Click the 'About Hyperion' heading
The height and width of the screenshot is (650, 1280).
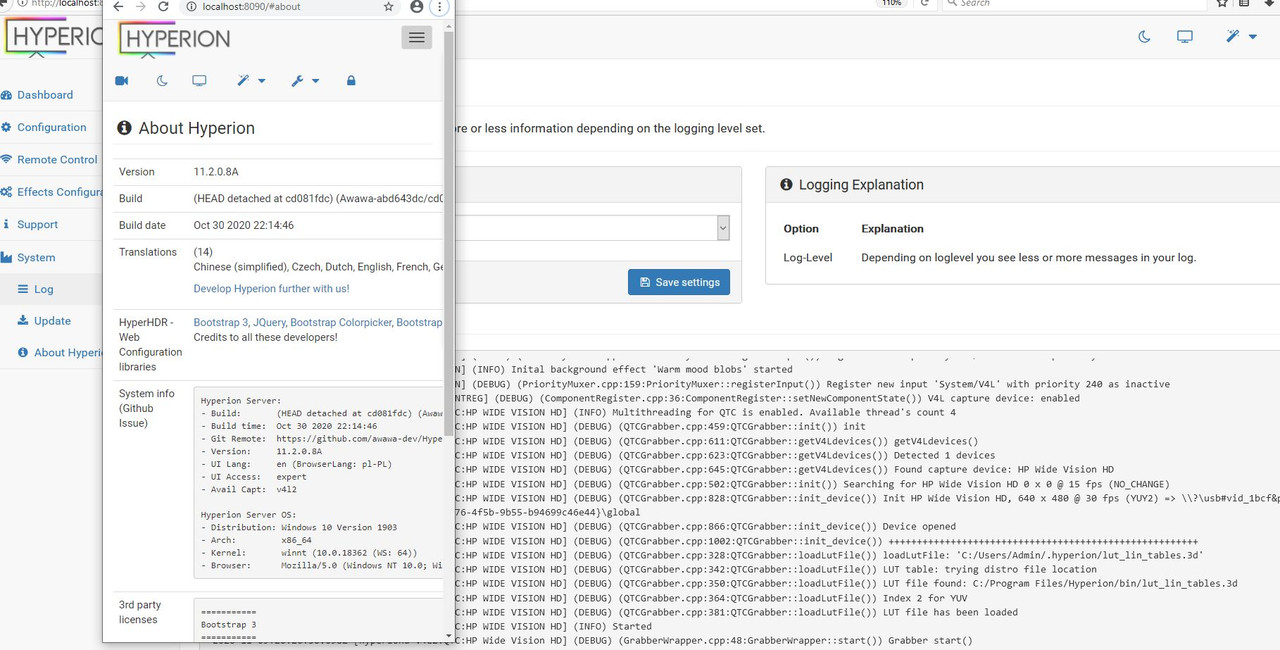[196, 128]
